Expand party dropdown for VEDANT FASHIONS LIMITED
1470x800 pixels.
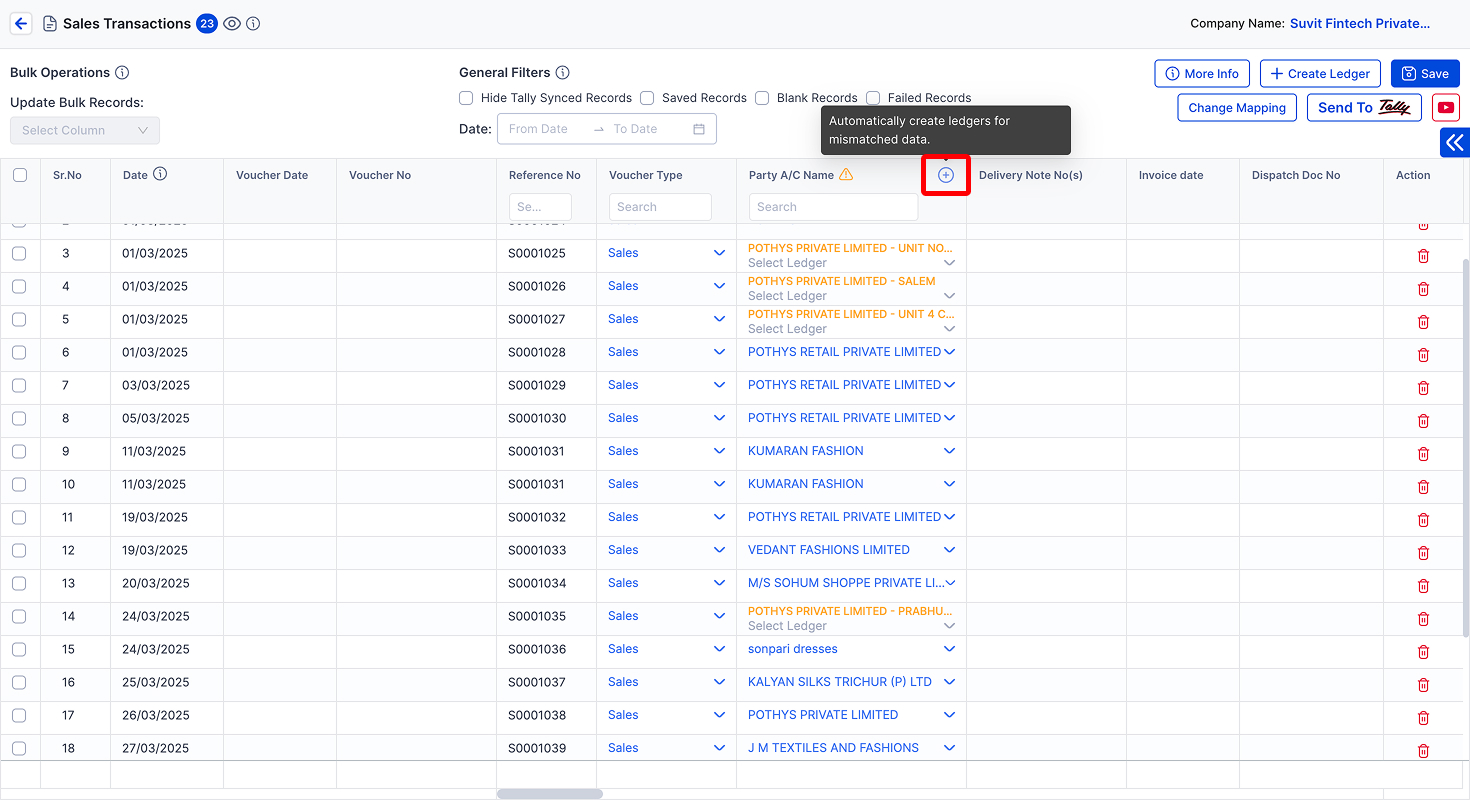[949, 550]
